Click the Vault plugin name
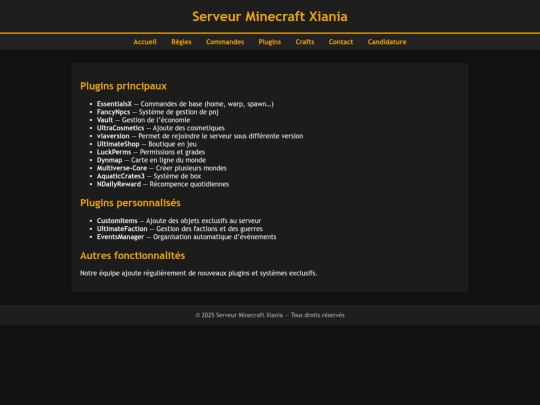Image resolution: width=540 pixels, height=405 pixels. click(105, 120)
